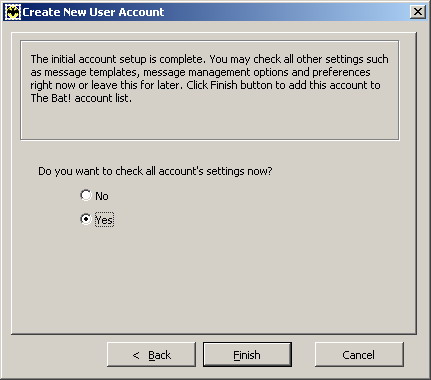Viewport: 431px width, 380px height.
Task: Close the Create New User Account dialog
Action: 418,12
